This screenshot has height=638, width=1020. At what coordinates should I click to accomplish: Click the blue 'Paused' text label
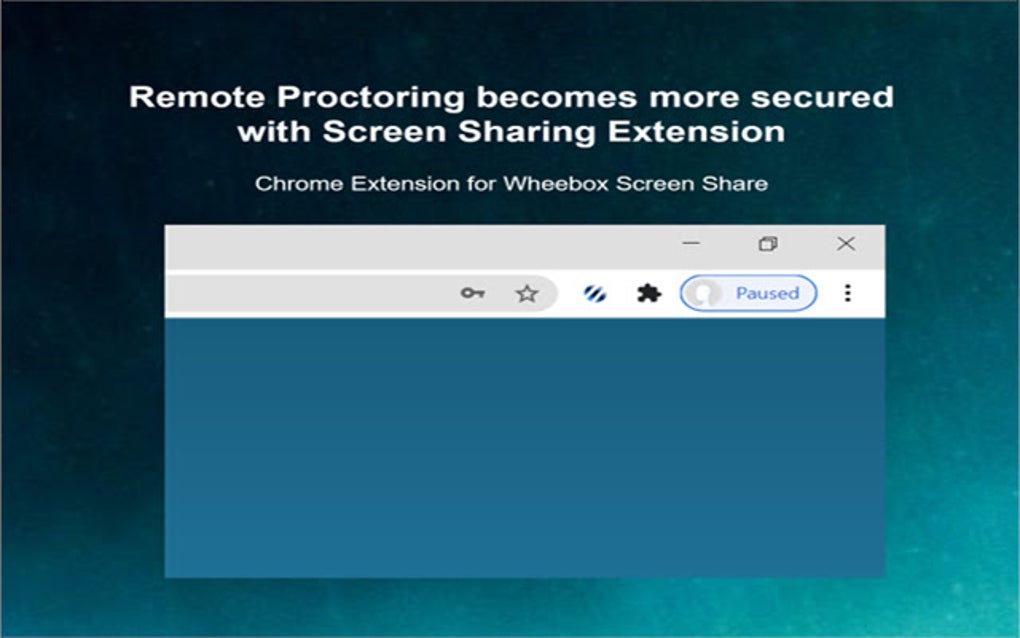768,293
